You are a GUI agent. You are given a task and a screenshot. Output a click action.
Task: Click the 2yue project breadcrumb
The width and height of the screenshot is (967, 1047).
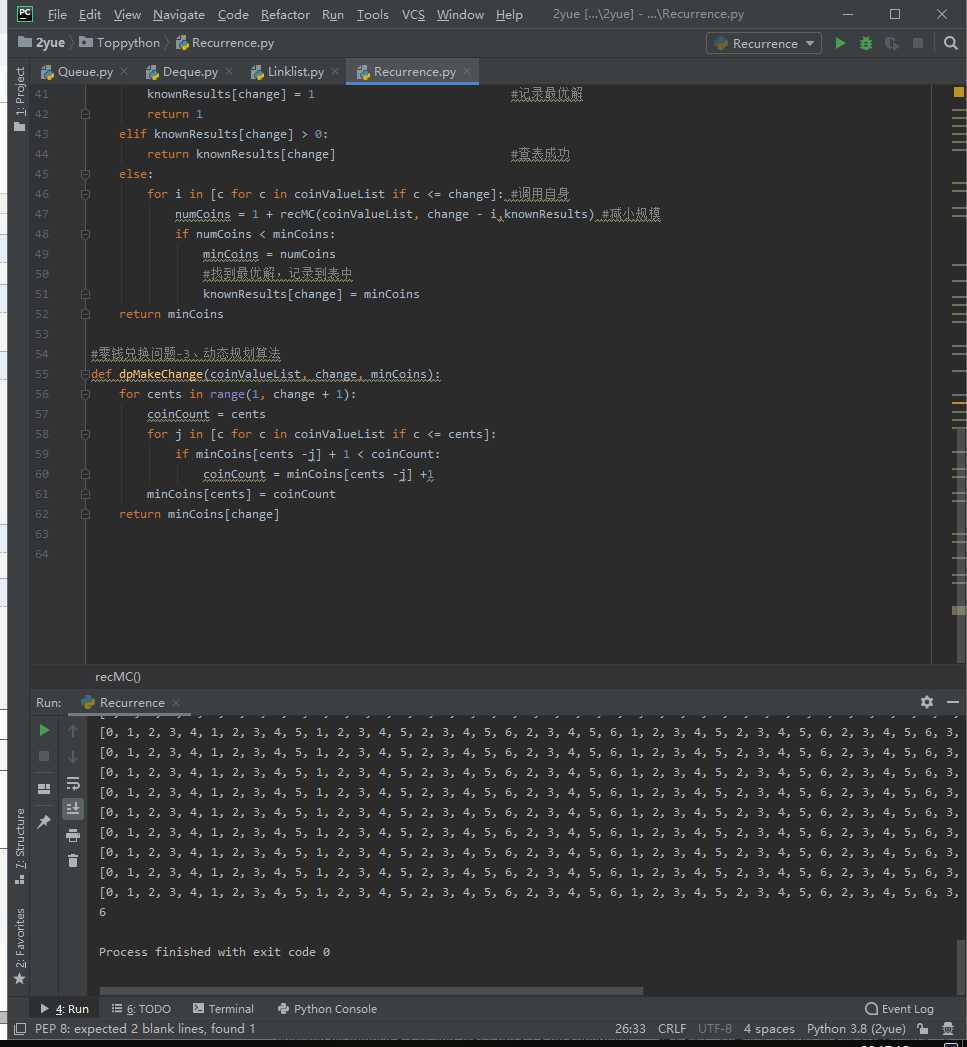[x=41, y=43]
